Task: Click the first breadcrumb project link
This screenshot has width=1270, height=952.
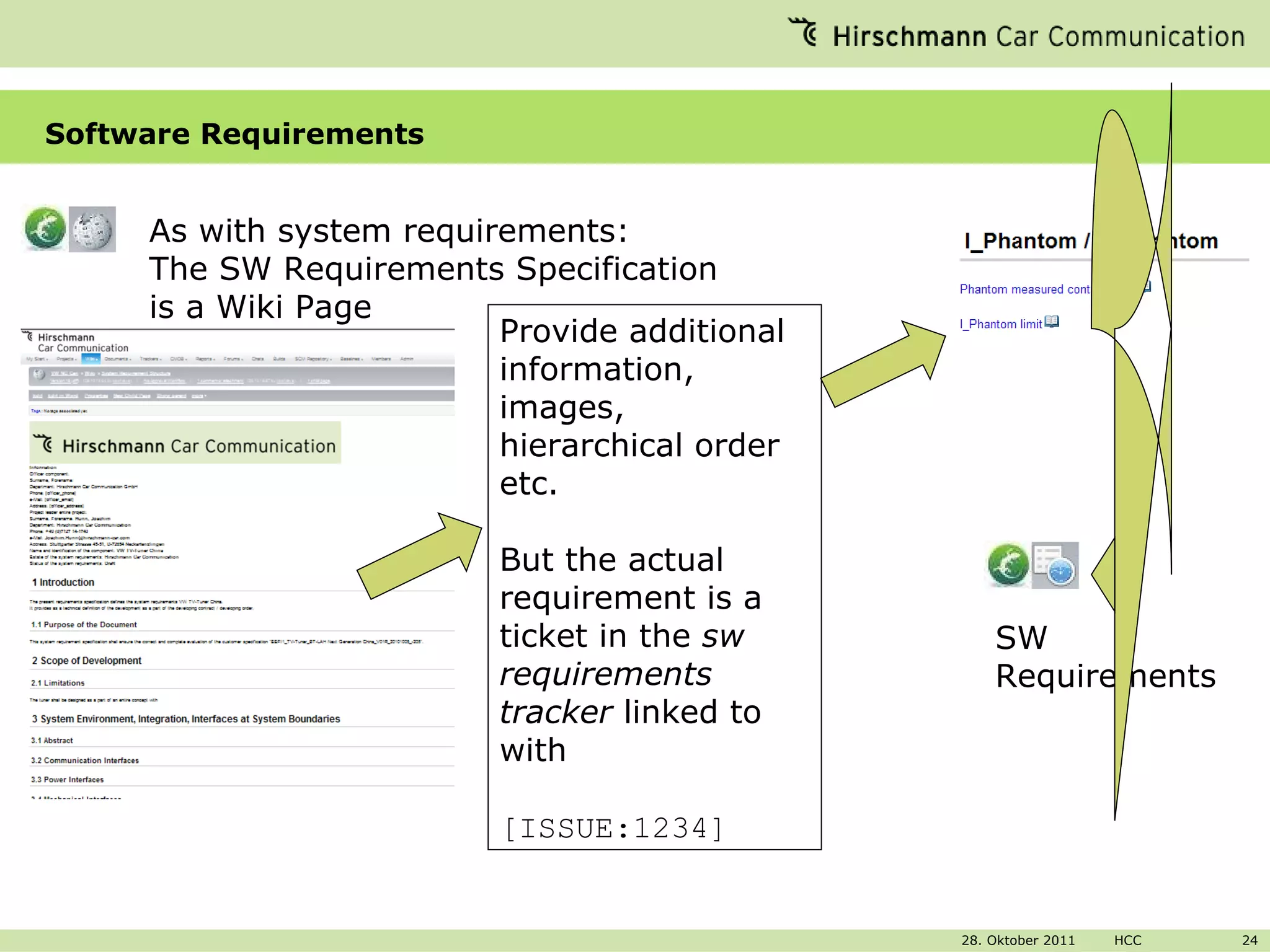Action: [64, 373]
